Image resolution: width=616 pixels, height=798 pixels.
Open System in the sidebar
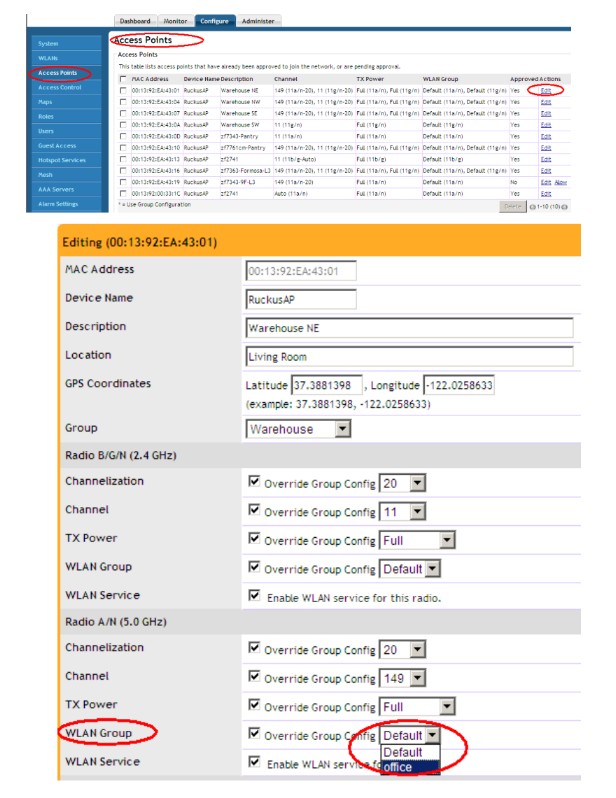(x=66, y=44)
